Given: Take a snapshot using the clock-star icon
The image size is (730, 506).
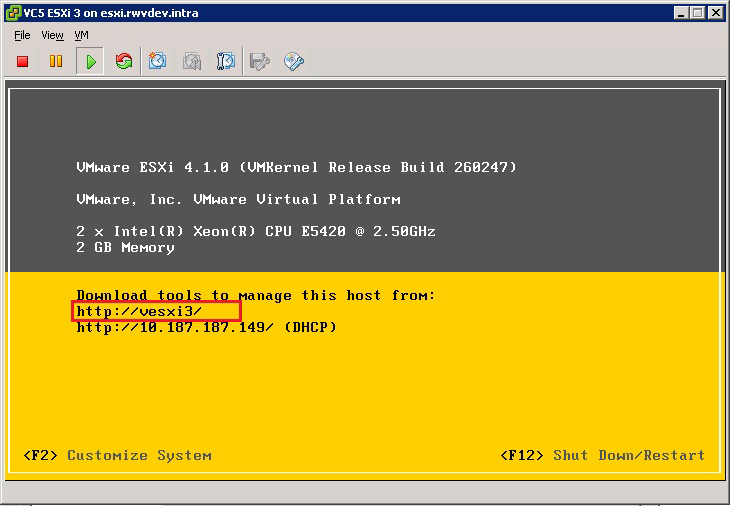Looking at the screenshot, I should pyautogui.click(x=158, y=62).
